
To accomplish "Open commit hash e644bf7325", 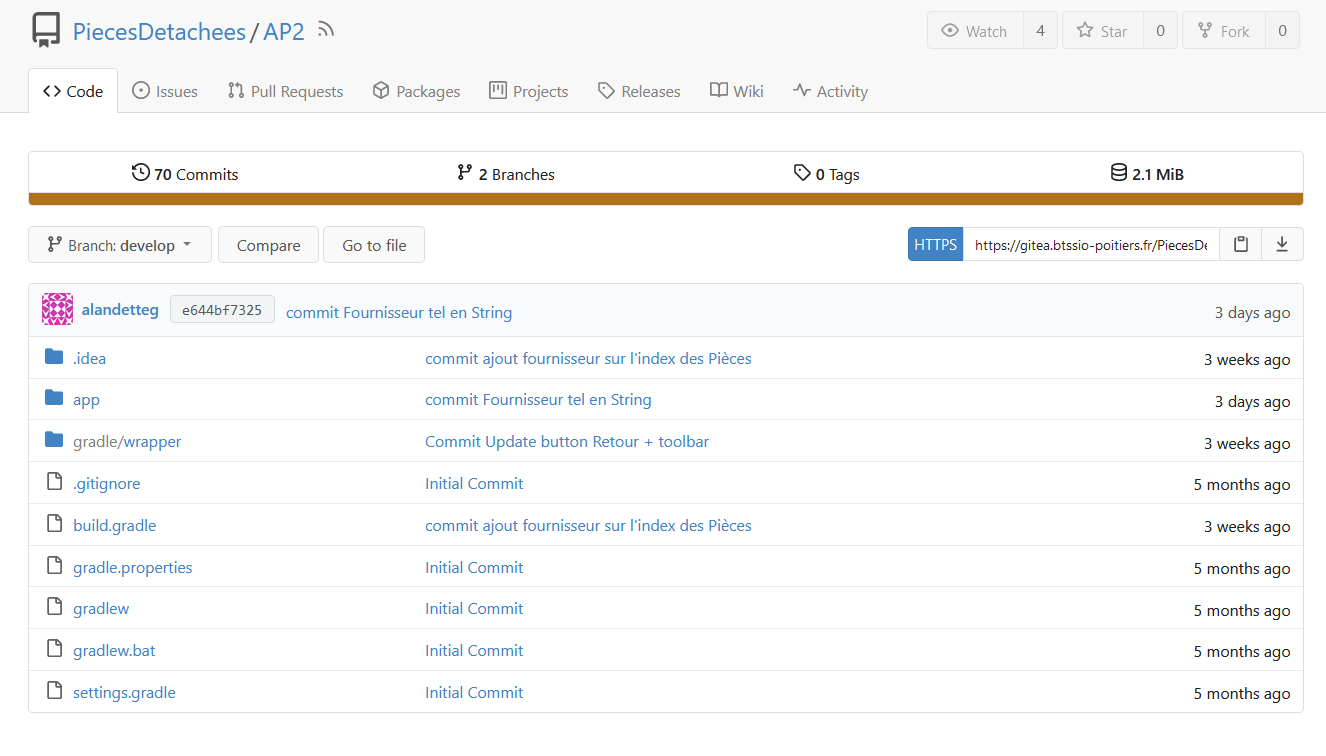I will (222, 310).
